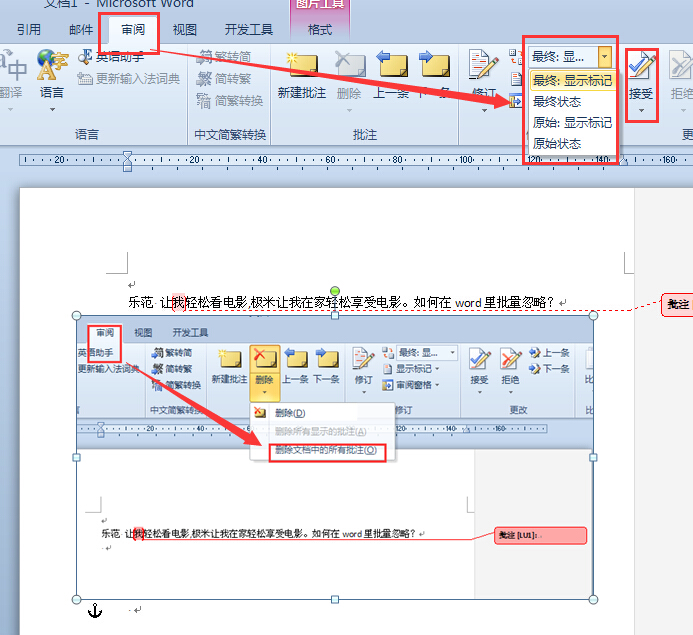Click the picture's bottom-middle sizing handle

[x=335, y=600]
